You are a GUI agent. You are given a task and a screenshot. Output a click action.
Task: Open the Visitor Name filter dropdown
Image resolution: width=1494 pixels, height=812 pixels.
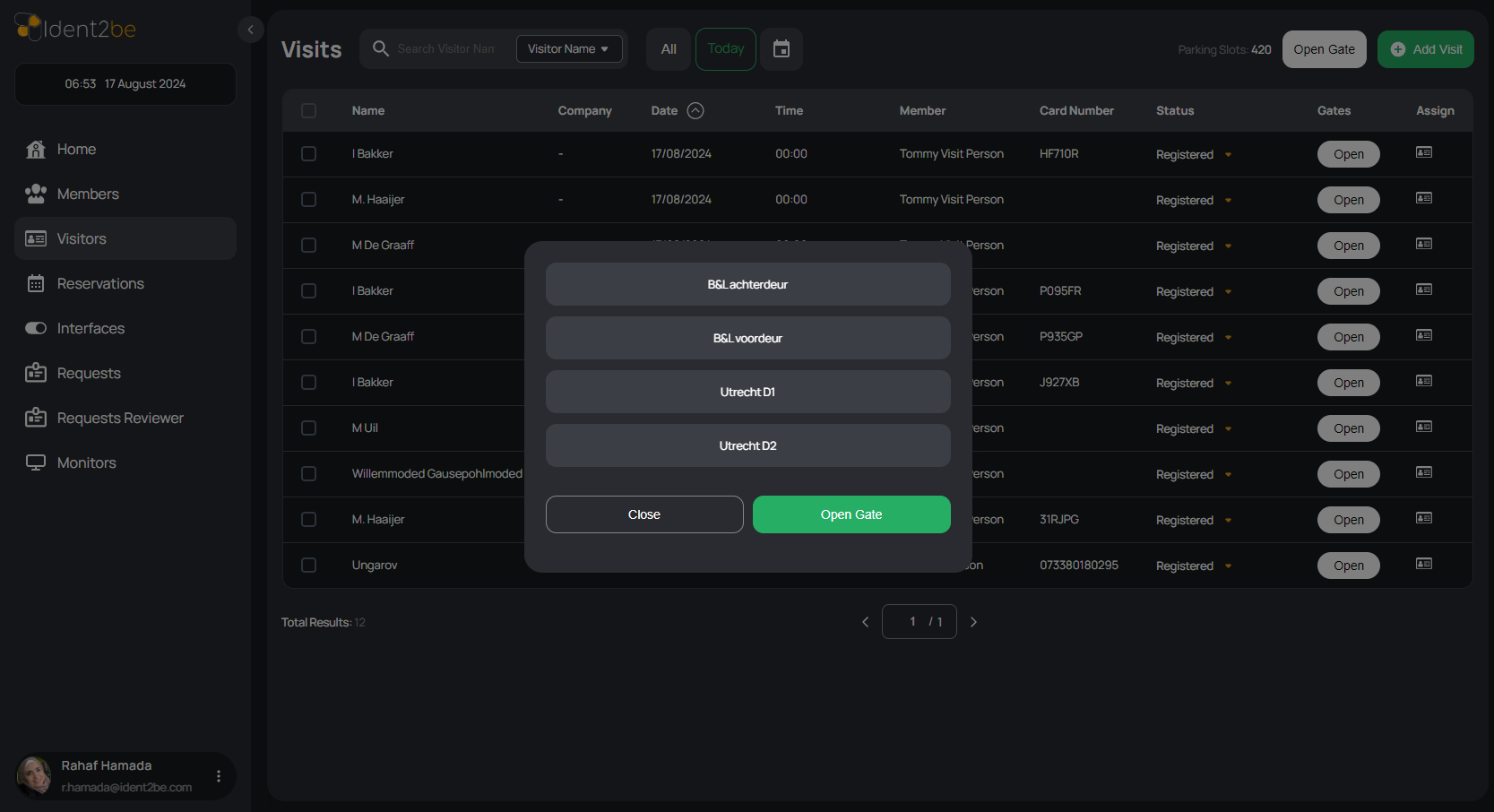point(569,48)
